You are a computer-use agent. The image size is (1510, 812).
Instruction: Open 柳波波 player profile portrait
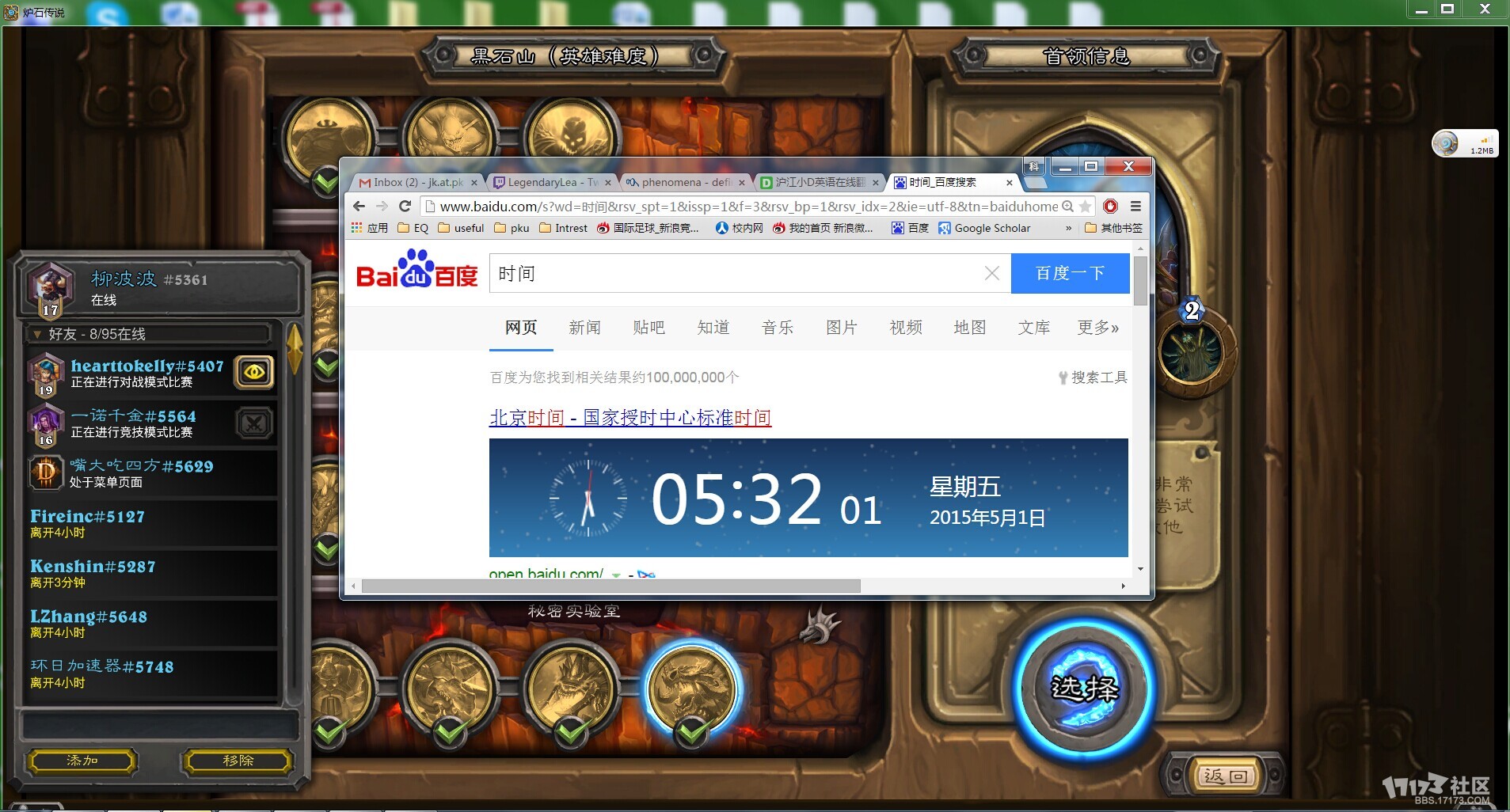click(50, 288)
